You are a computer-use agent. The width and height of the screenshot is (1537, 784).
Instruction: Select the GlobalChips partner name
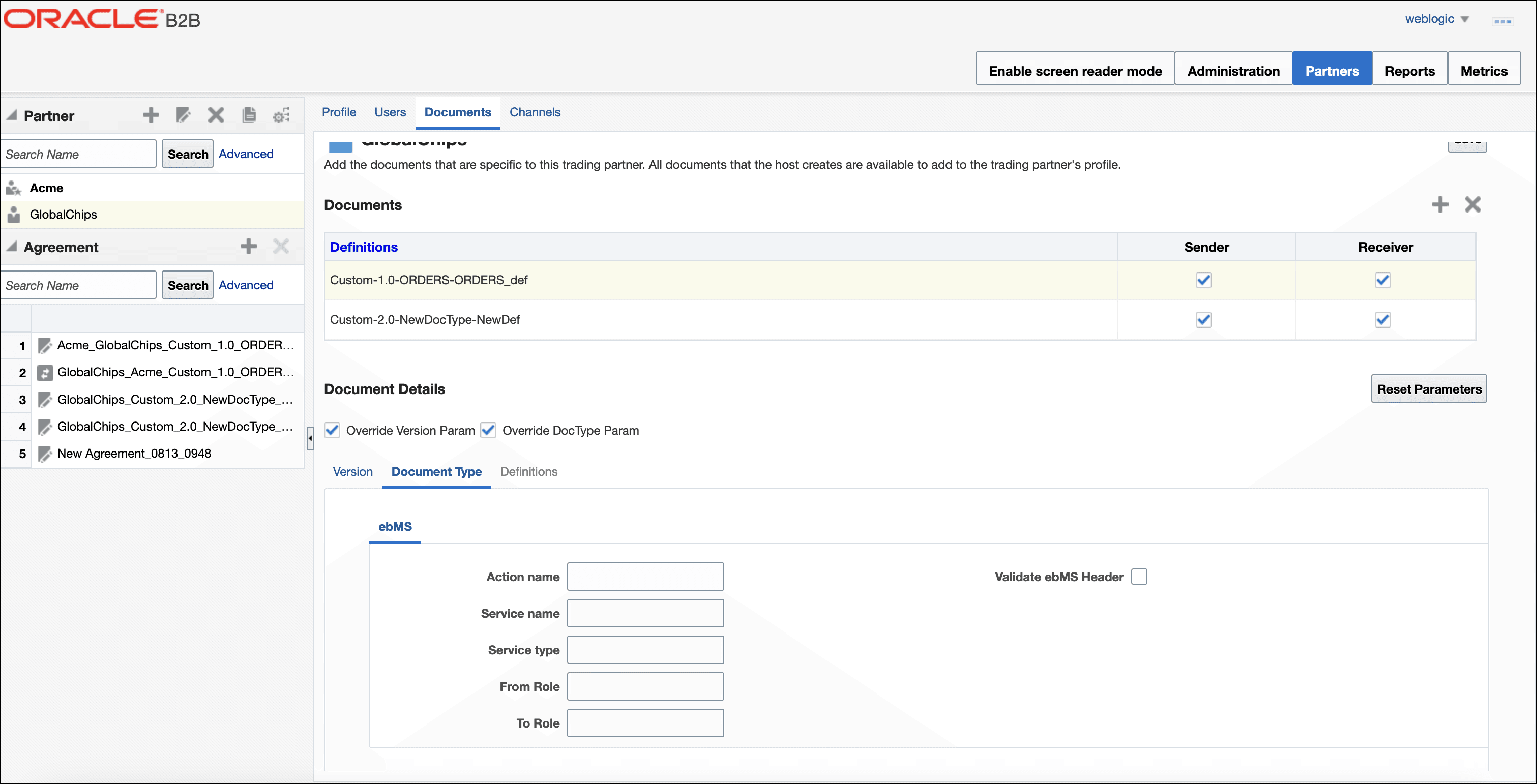[x=63, y=214]
